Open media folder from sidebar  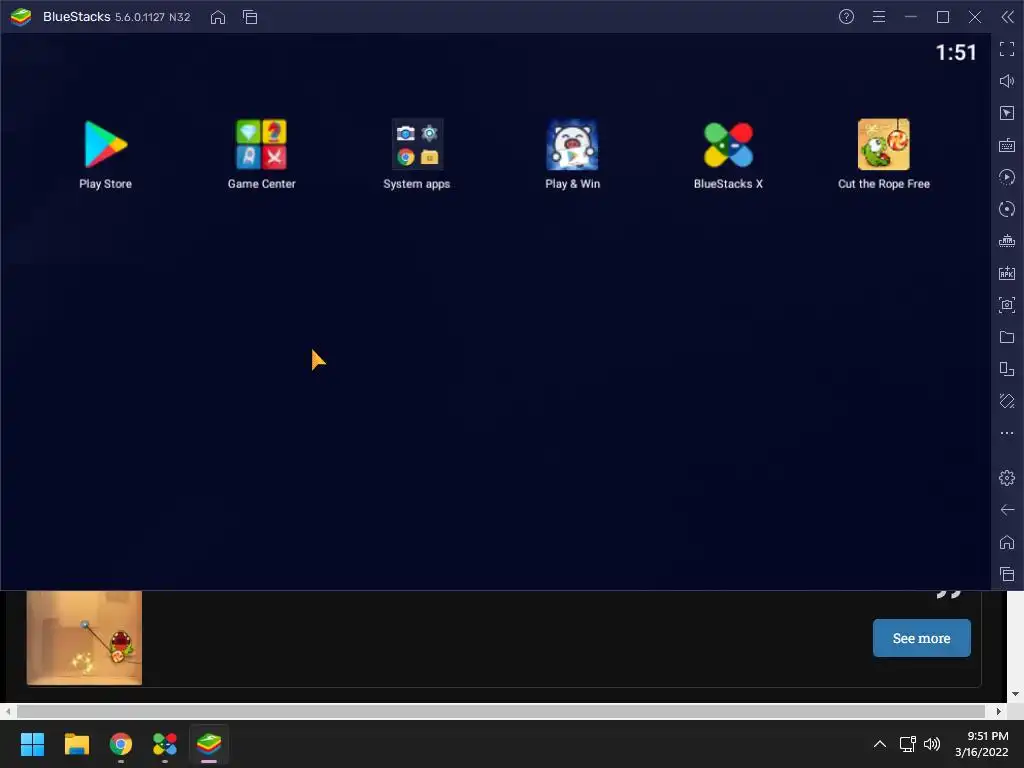(1007, 337)
